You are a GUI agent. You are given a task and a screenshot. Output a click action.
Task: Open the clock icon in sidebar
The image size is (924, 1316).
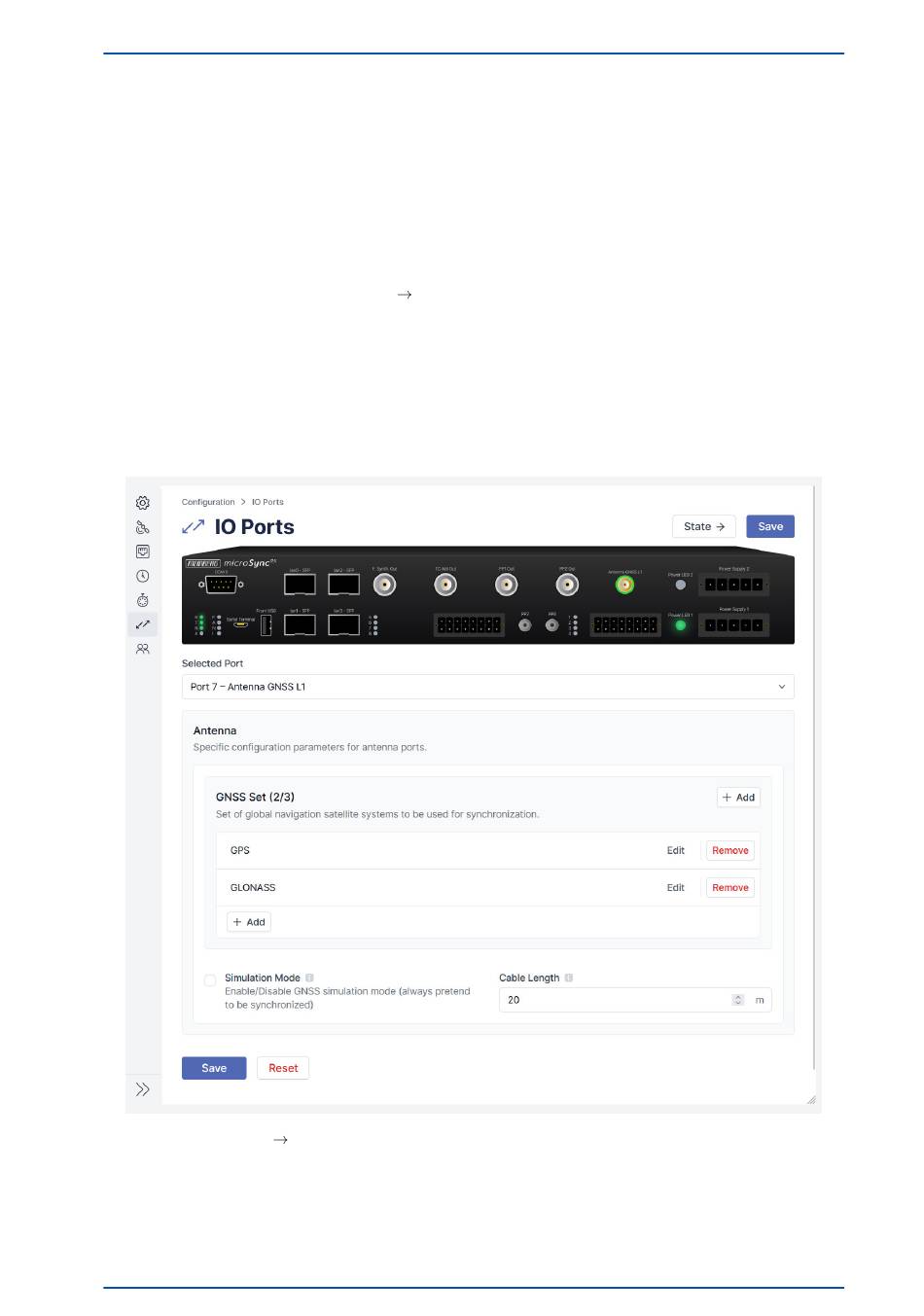[143, 576]
